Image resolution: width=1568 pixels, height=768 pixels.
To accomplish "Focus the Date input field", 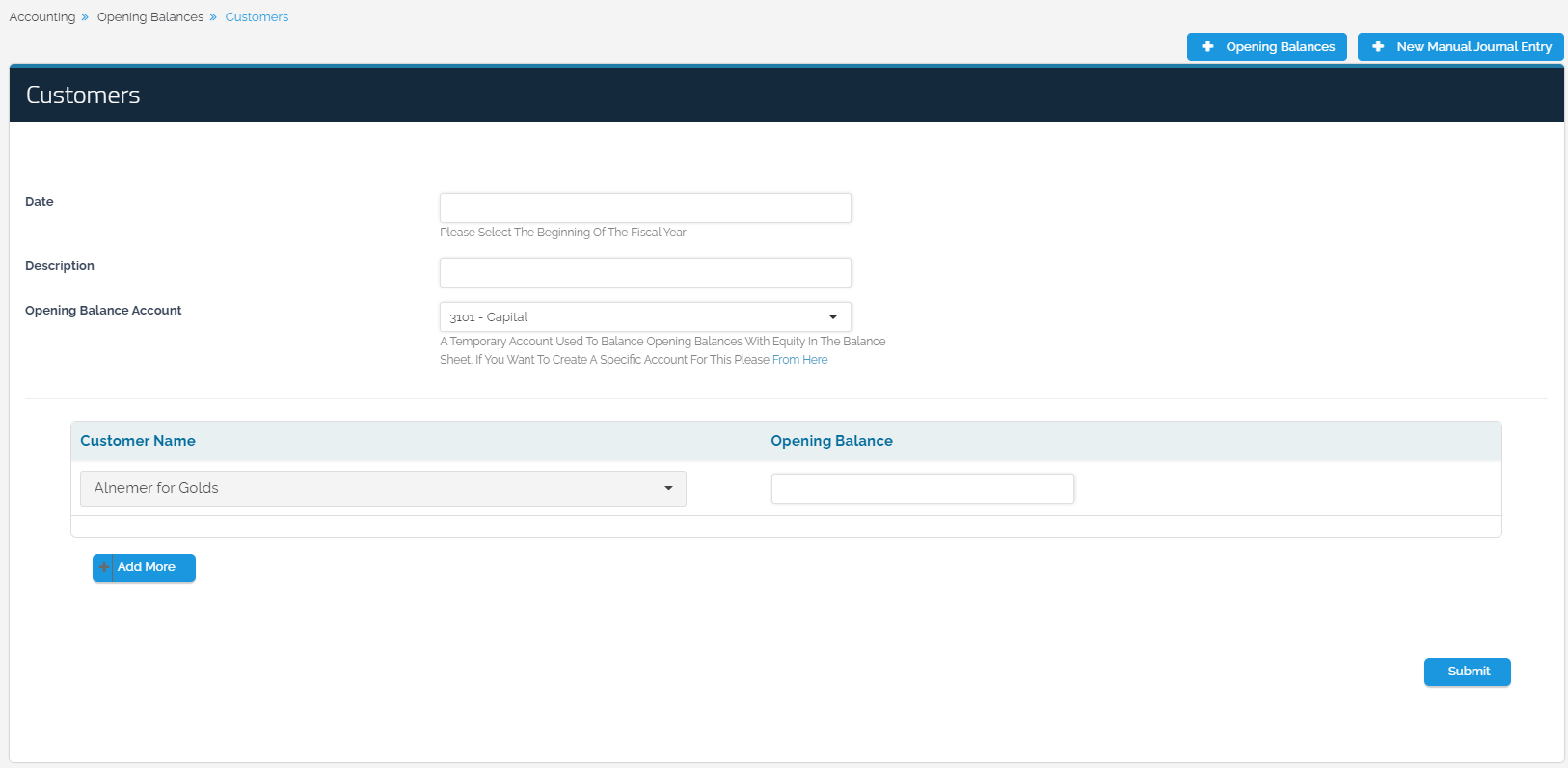I will coord(644,207).
